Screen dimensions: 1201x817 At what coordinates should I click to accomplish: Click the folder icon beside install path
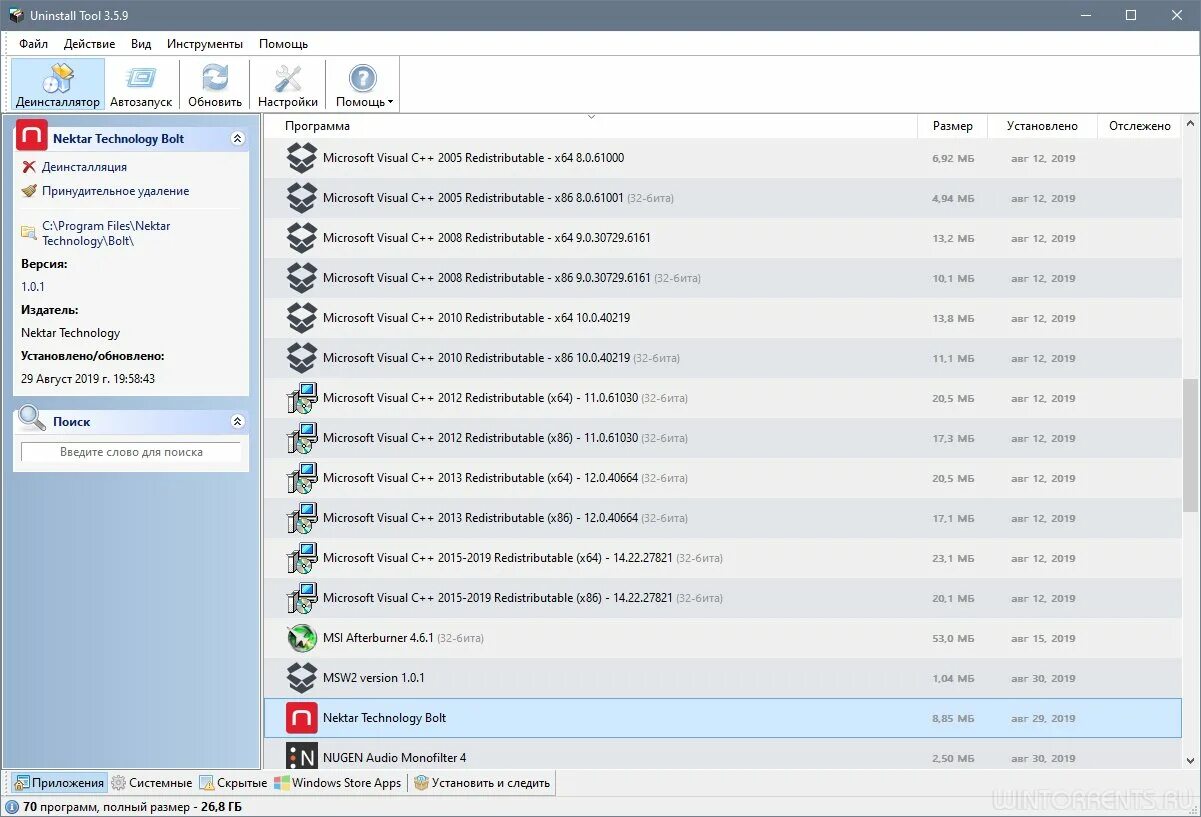29,232
